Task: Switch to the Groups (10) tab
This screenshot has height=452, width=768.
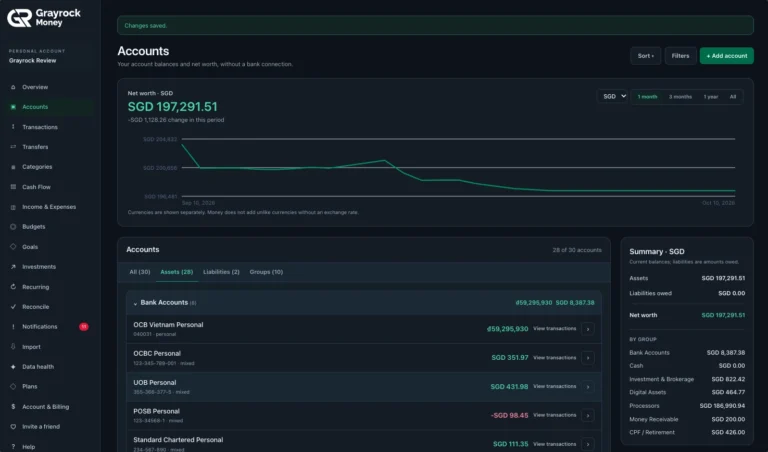Action: coord(266,272)
